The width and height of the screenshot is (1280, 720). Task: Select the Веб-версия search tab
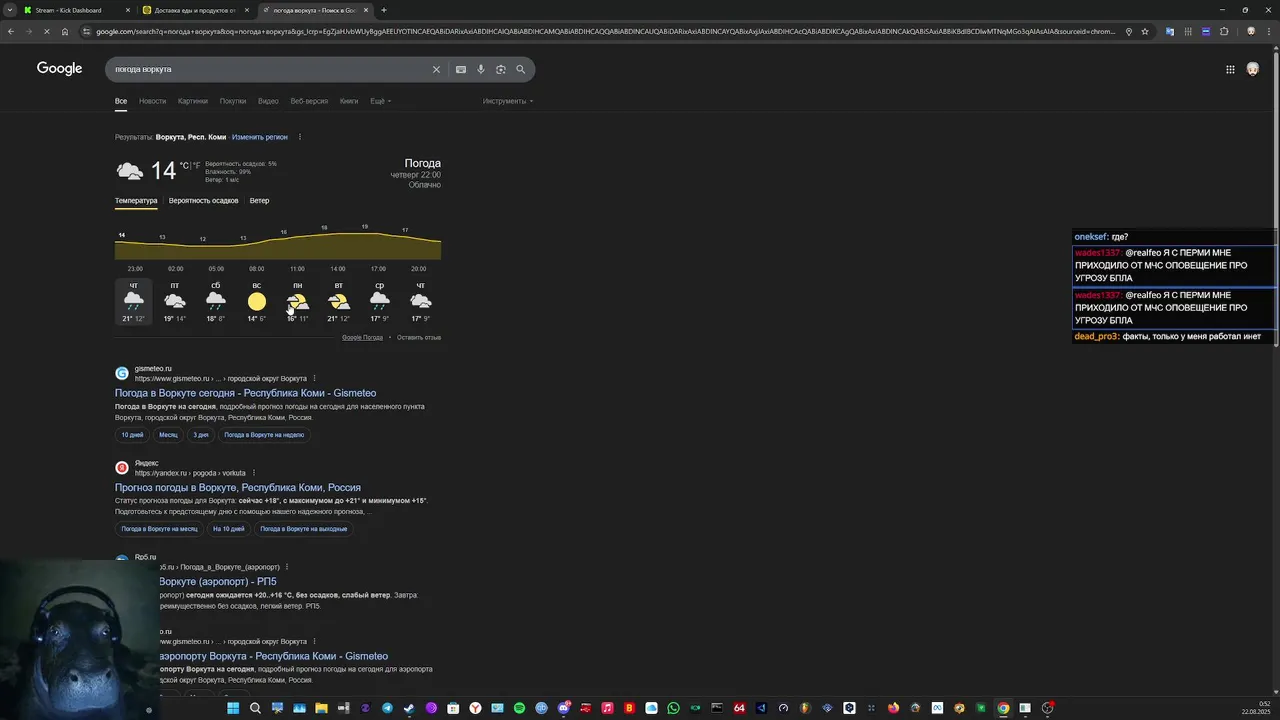[309, 101]
